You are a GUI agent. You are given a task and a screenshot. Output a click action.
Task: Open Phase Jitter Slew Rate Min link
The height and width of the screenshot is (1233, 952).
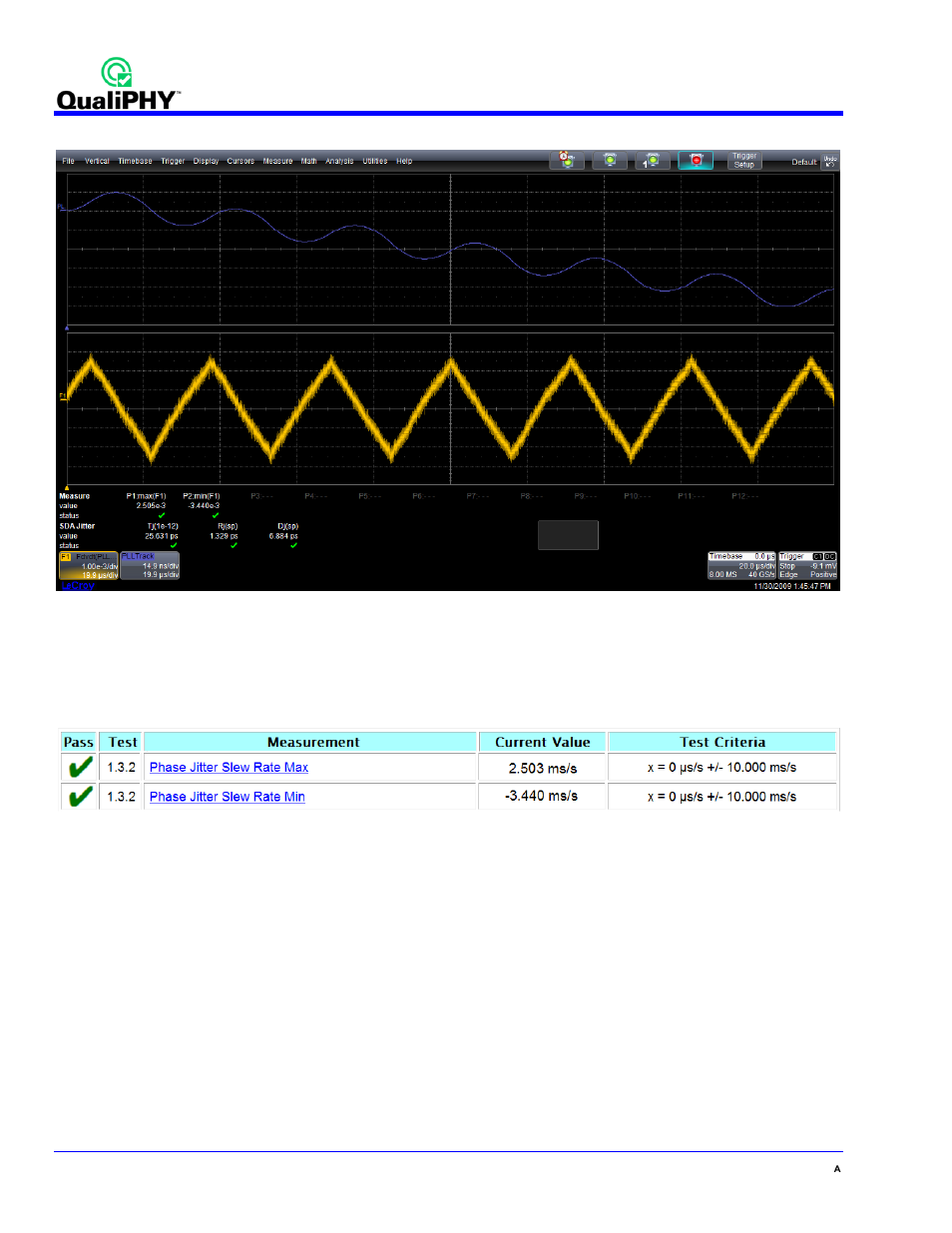228,796
